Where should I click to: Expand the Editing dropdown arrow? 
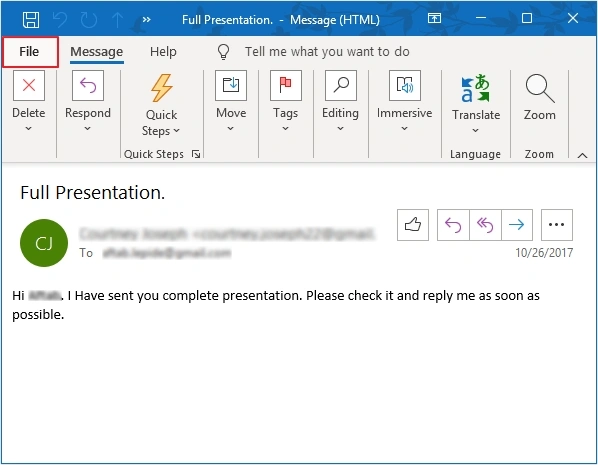pos(340,129)
